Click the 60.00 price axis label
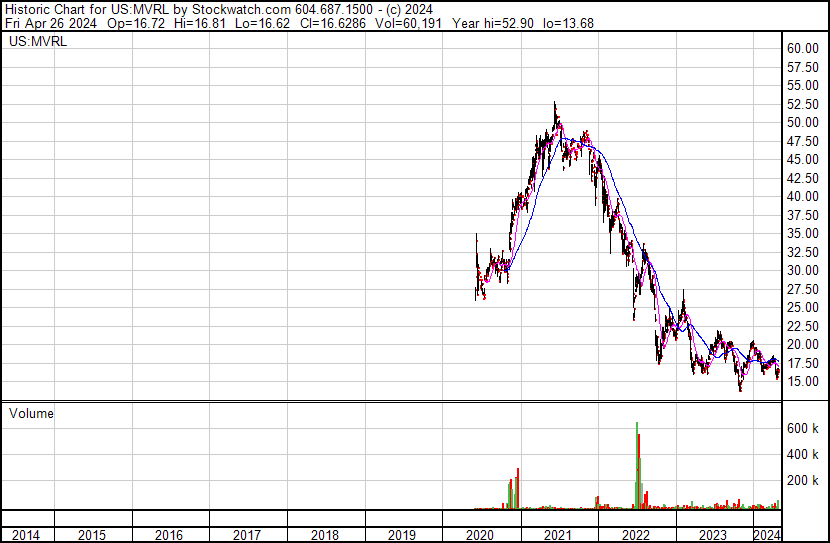This screenshot has width=830, height=543. 803,48
